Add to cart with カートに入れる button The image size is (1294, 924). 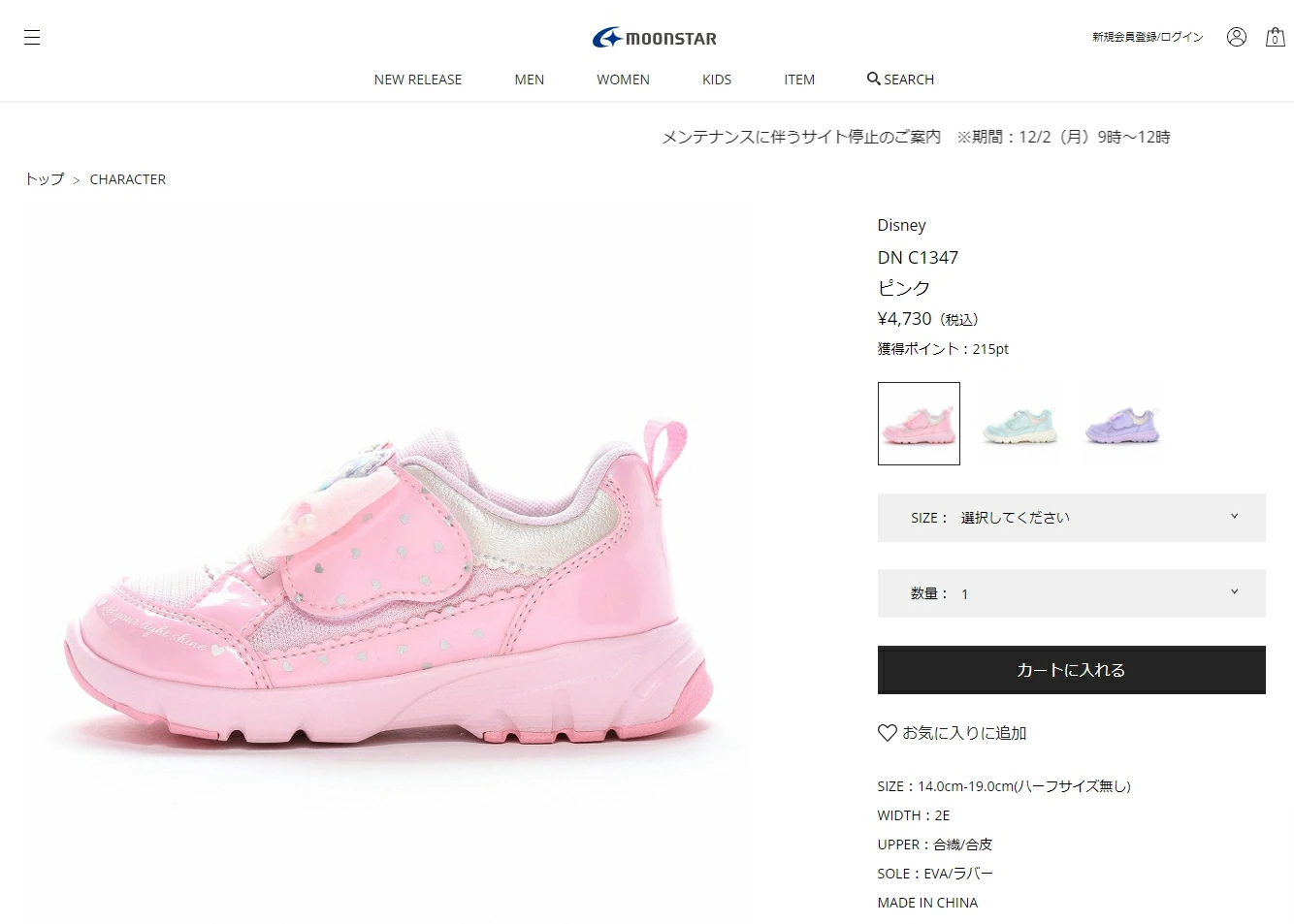pos(1071,670)
